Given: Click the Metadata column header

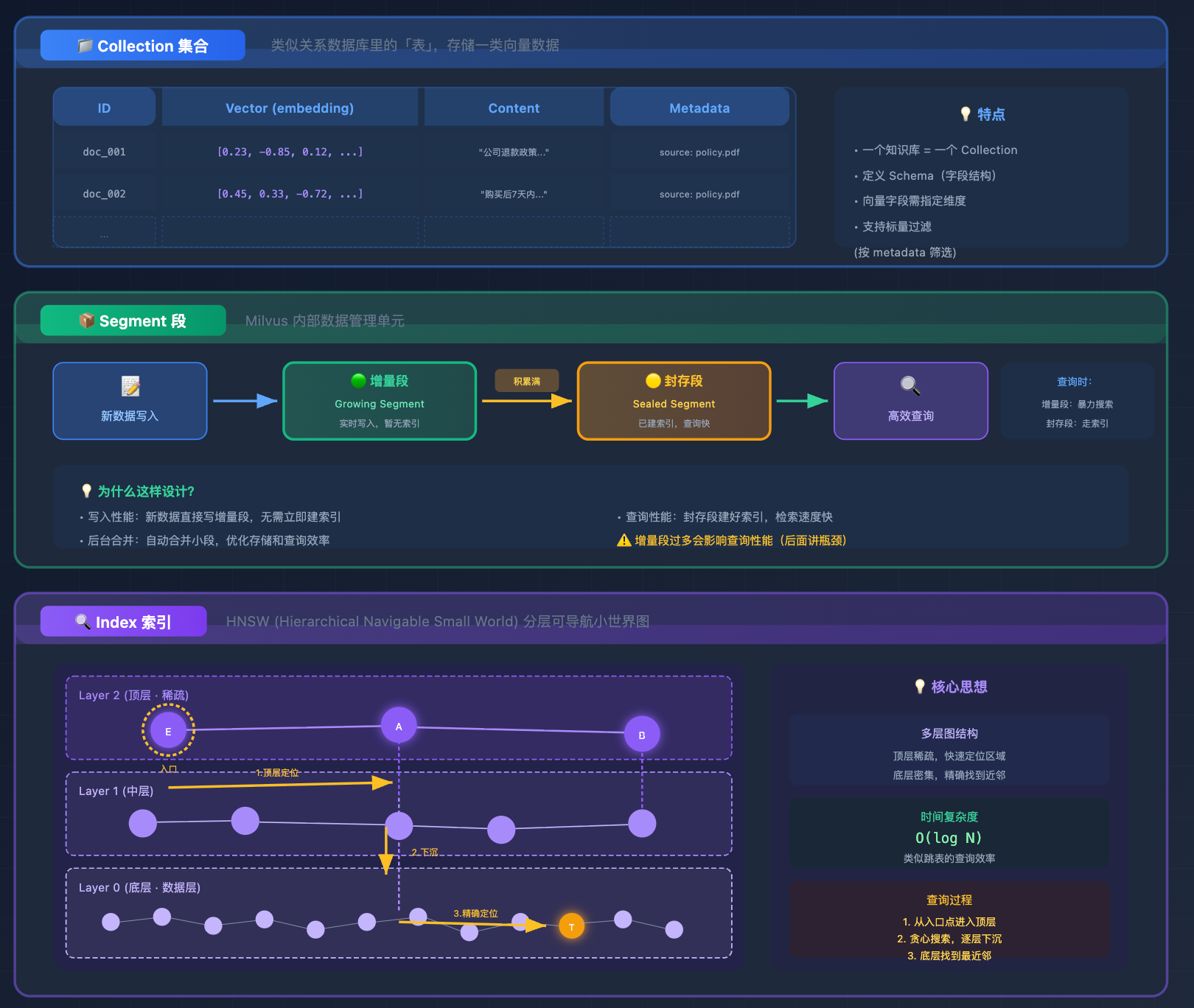Looking at the screenshot, I should 699,108.
